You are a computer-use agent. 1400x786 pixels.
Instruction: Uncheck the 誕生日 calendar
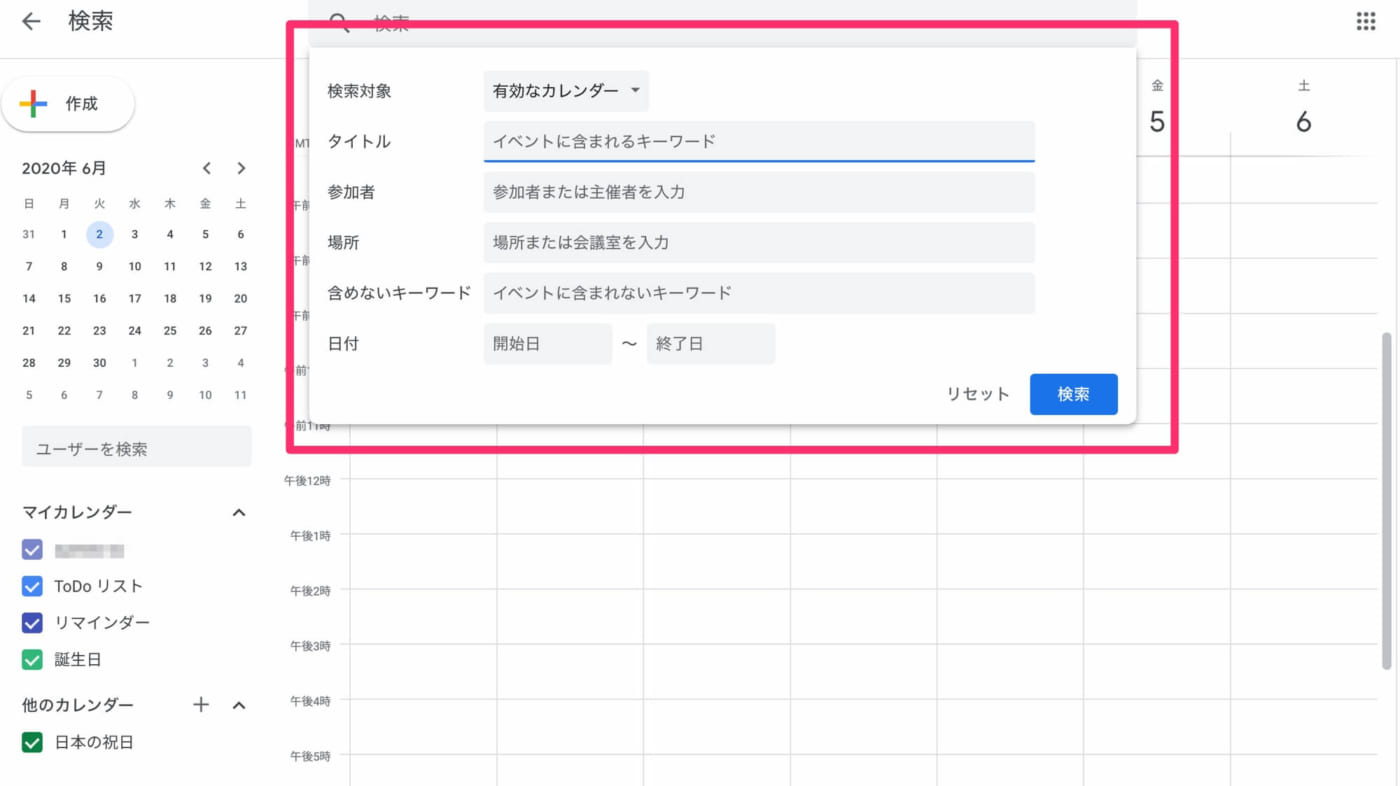click(32, 660)
